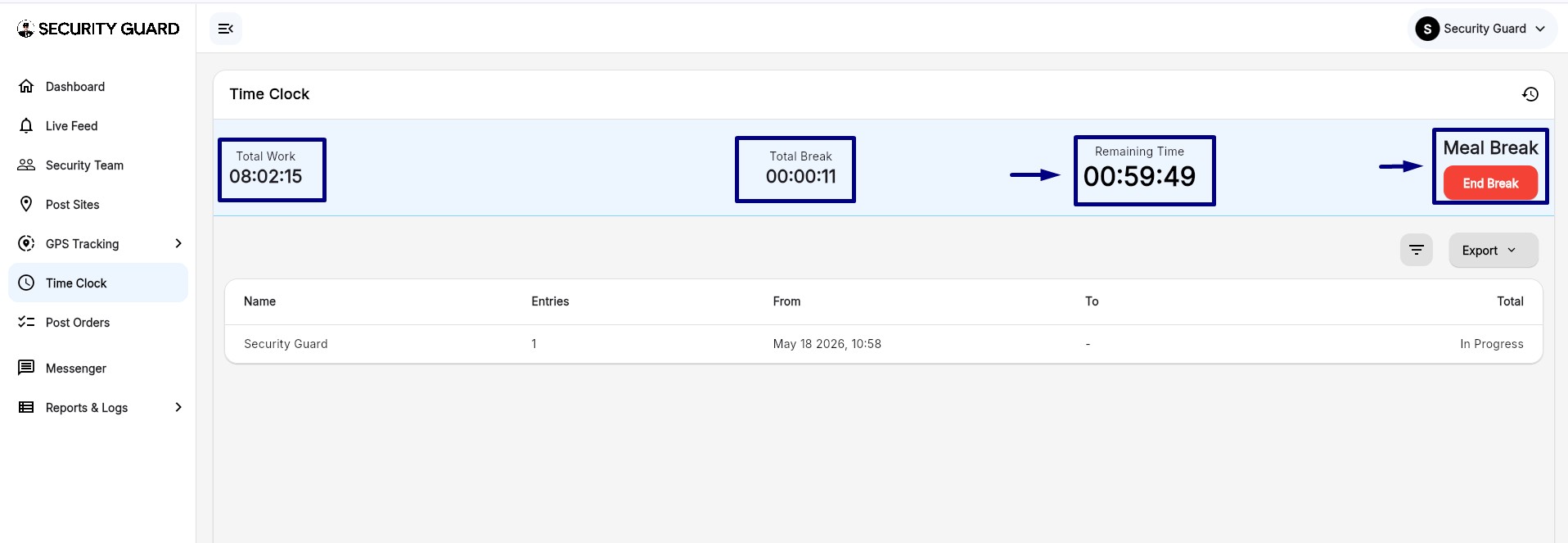
Task: Select Time Clock menu item
Action: point(98,283)
